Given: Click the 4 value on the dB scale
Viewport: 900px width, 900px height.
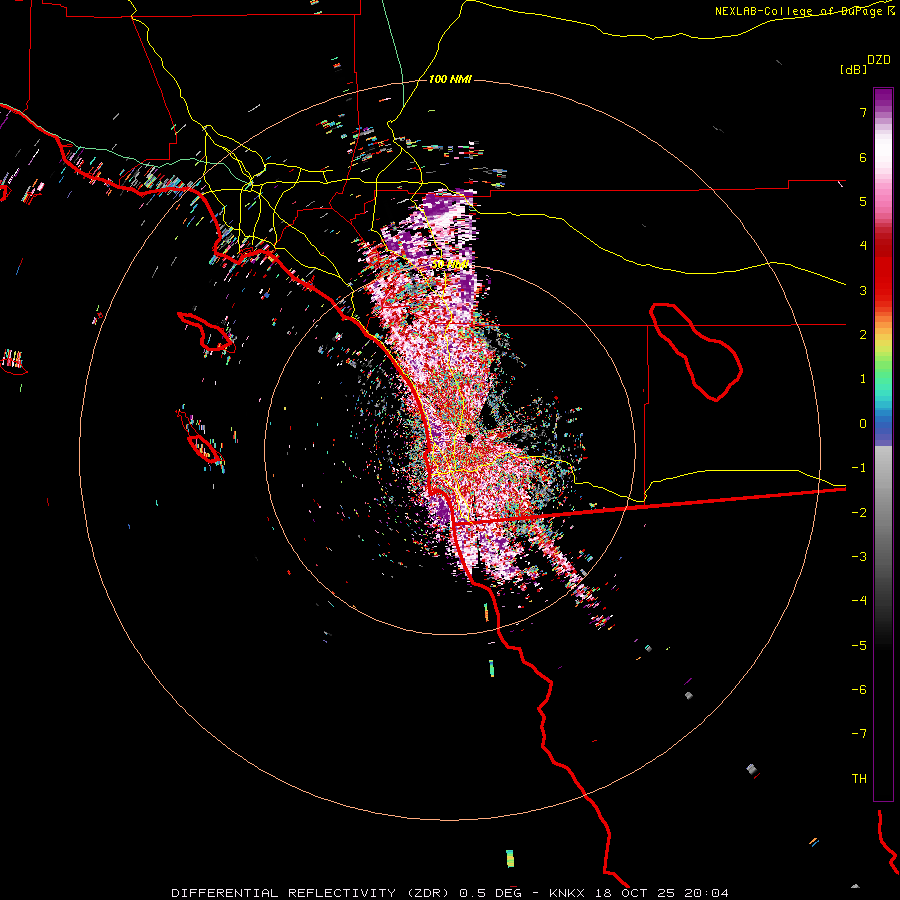Looking at the screenshot, I should [863, 246].
